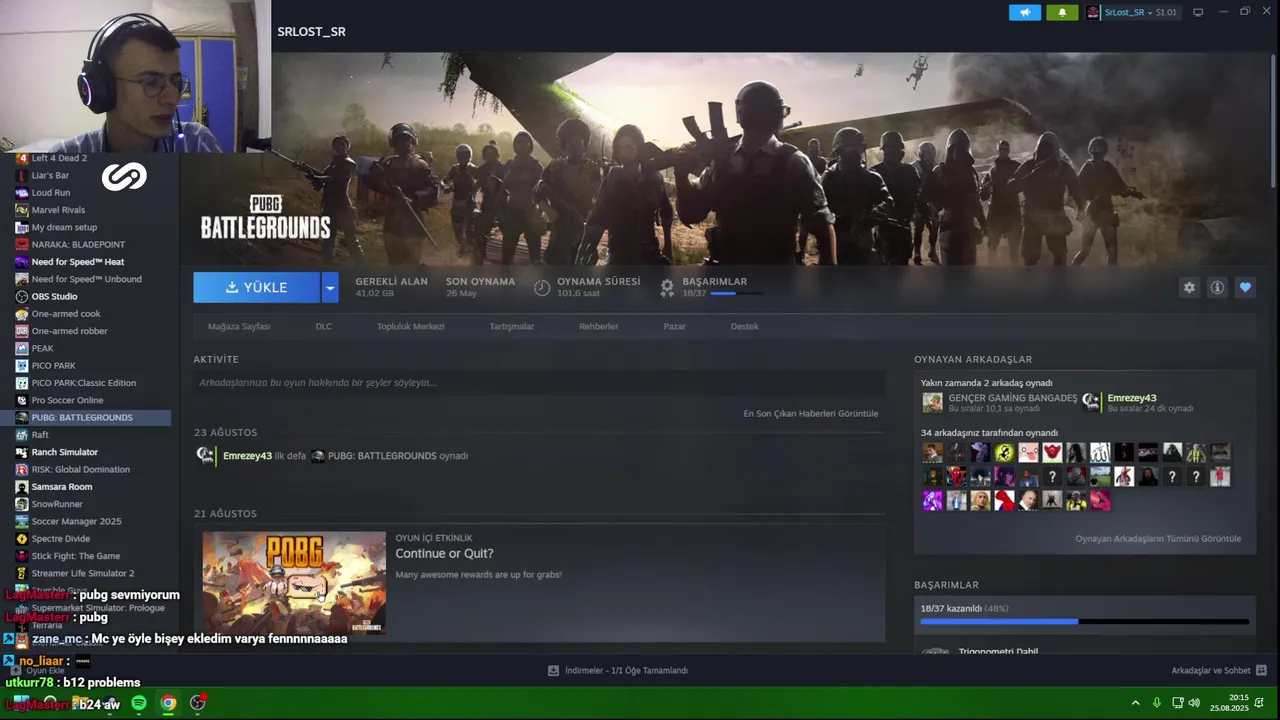Viewport: 1280px width, 720px height.
Task: Click the Ranch Simulator game icon
Action: 22,452
